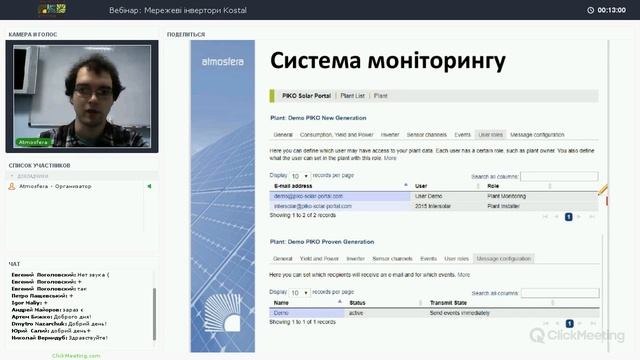The width and height of the screenshot is (640, 360).
Task: Select Atmosfera - Организатор in participant list
Action: click(55, 186)
